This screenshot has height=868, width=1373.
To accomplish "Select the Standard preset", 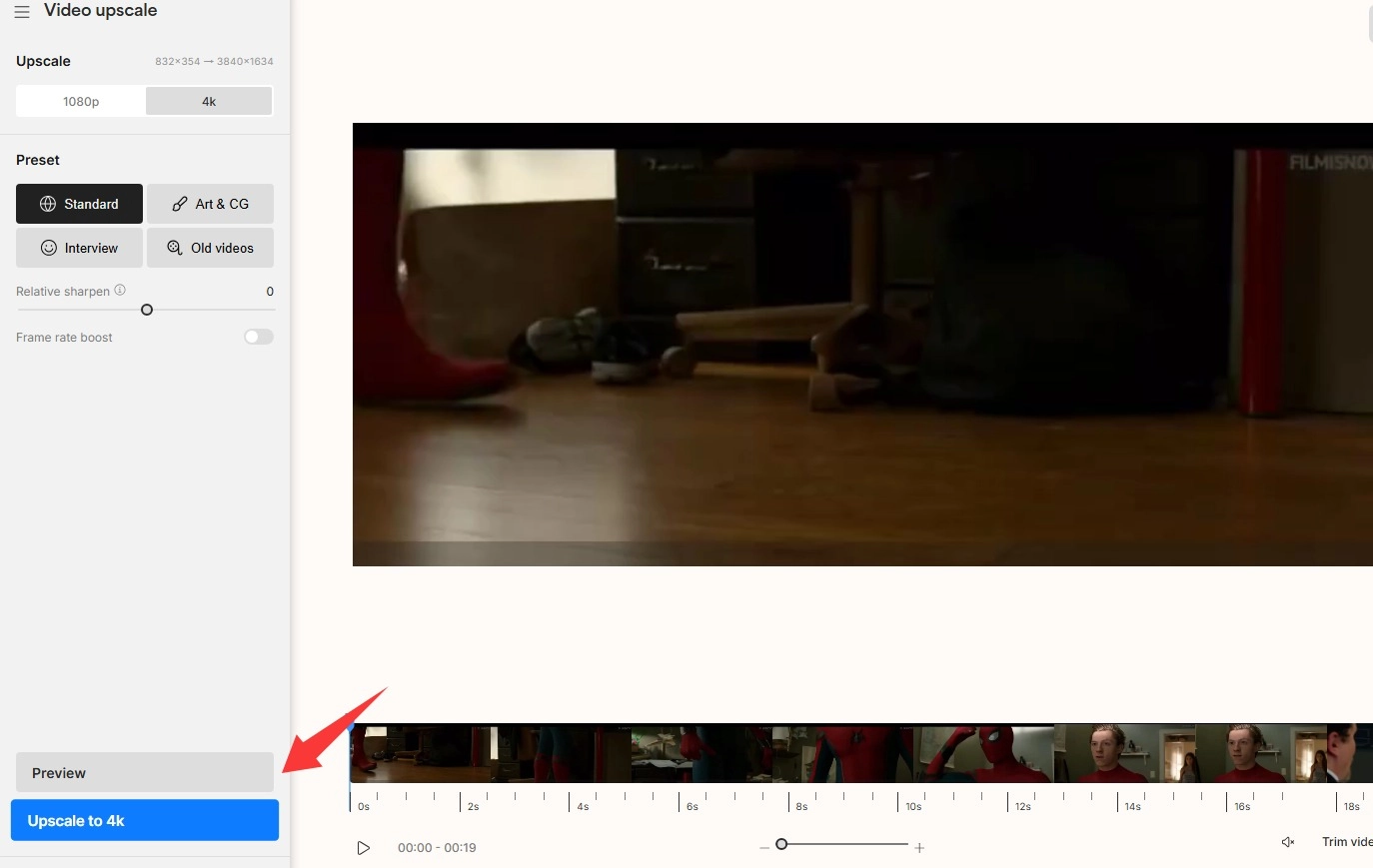I will pyautogui.click(x=79, y=204).
